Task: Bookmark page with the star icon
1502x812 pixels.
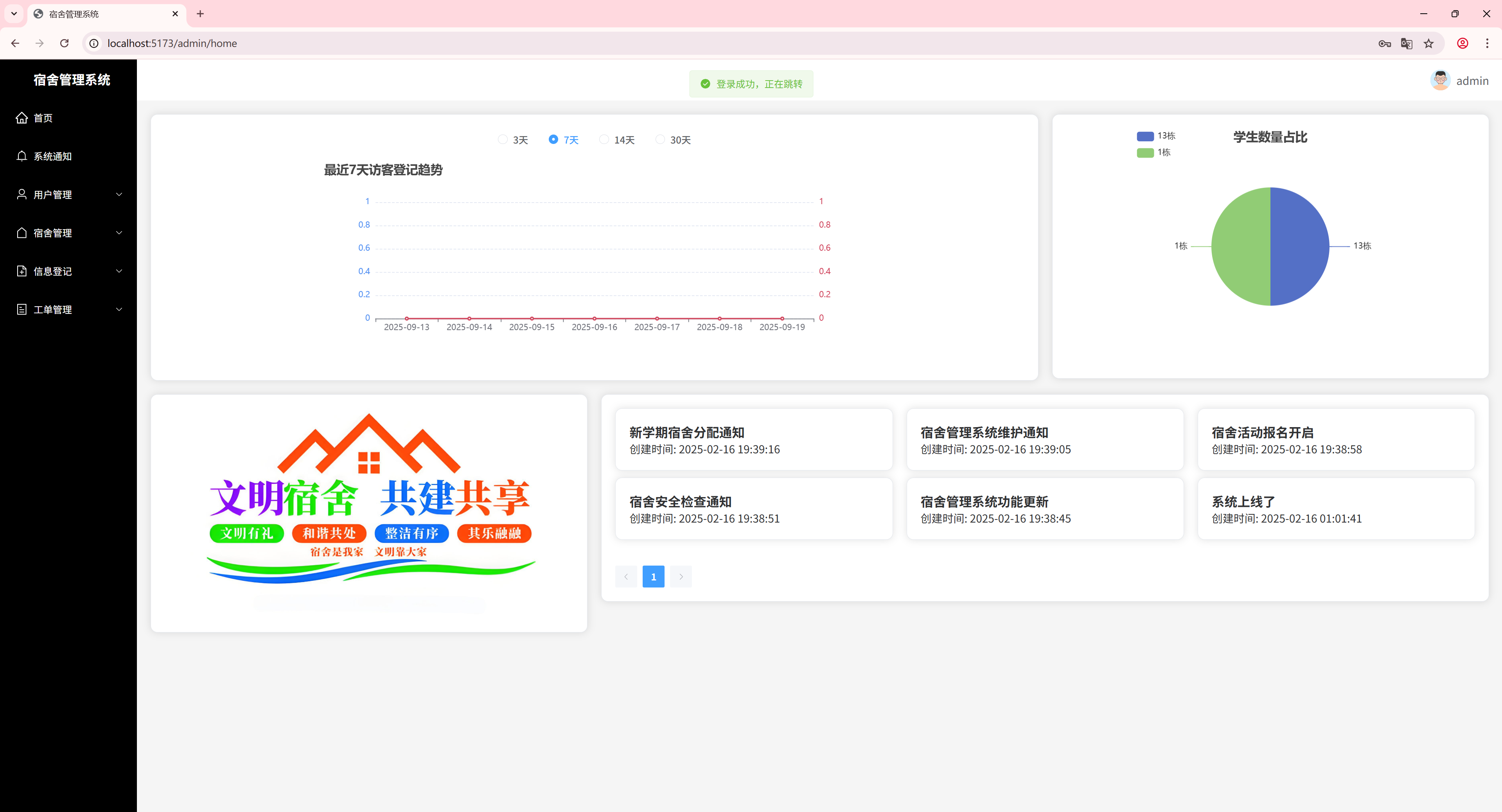Action: coord(1428,43)
